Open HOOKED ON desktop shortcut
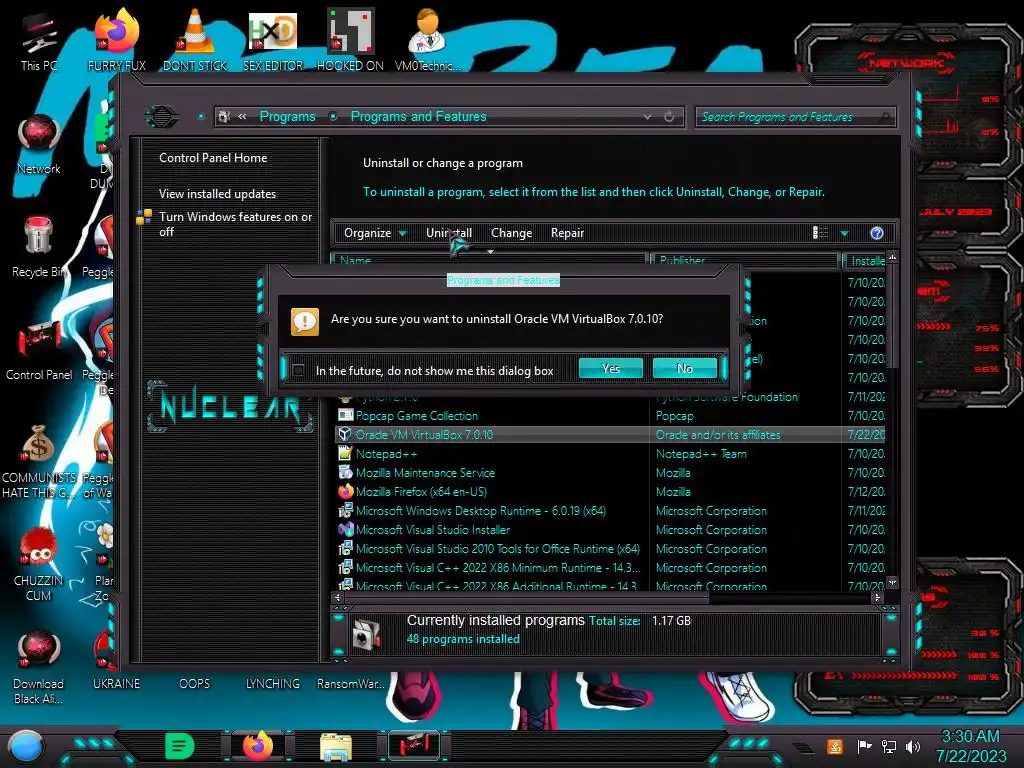 [x=350, y=42]
